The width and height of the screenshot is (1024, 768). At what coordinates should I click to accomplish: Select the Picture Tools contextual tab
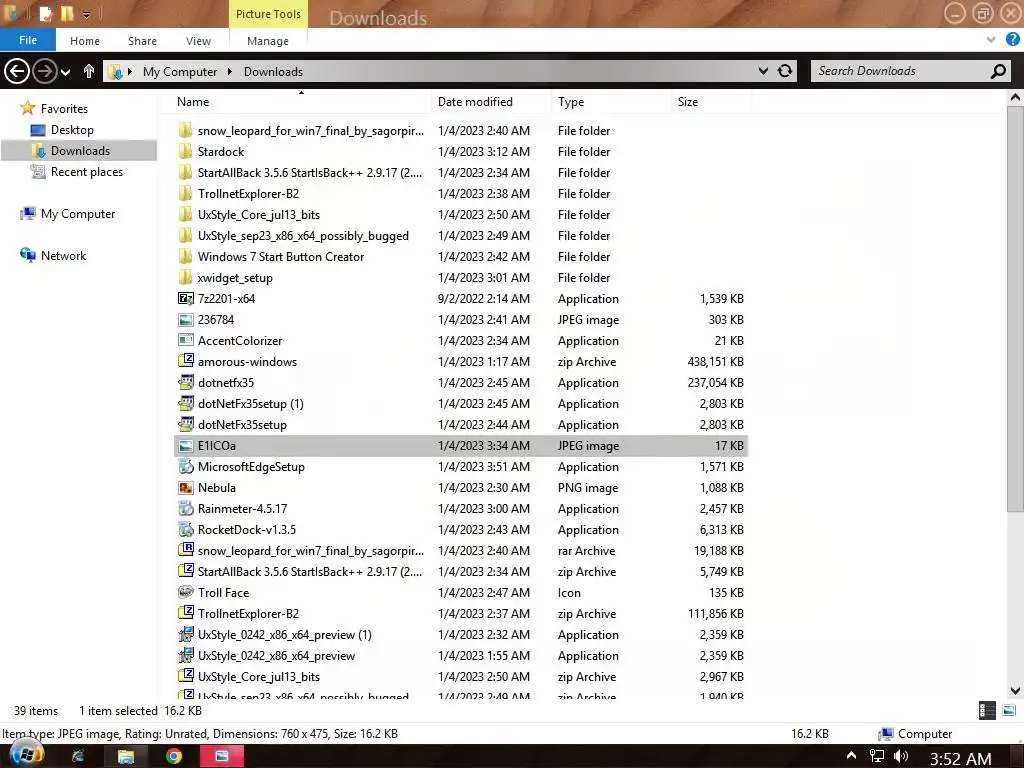tap(268, 14)
